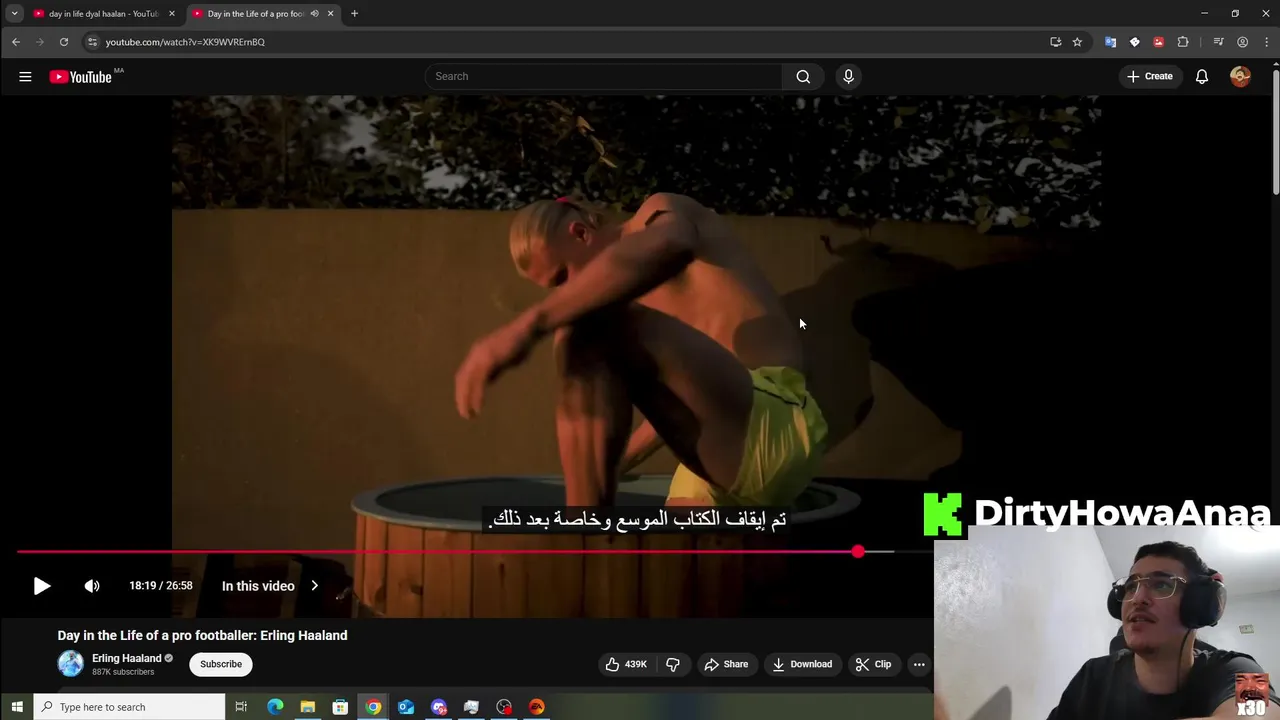Viewport: 1280px width, 720px height.
Task: Start voice search with microphone icon
Action: click(x=848, y=76)
